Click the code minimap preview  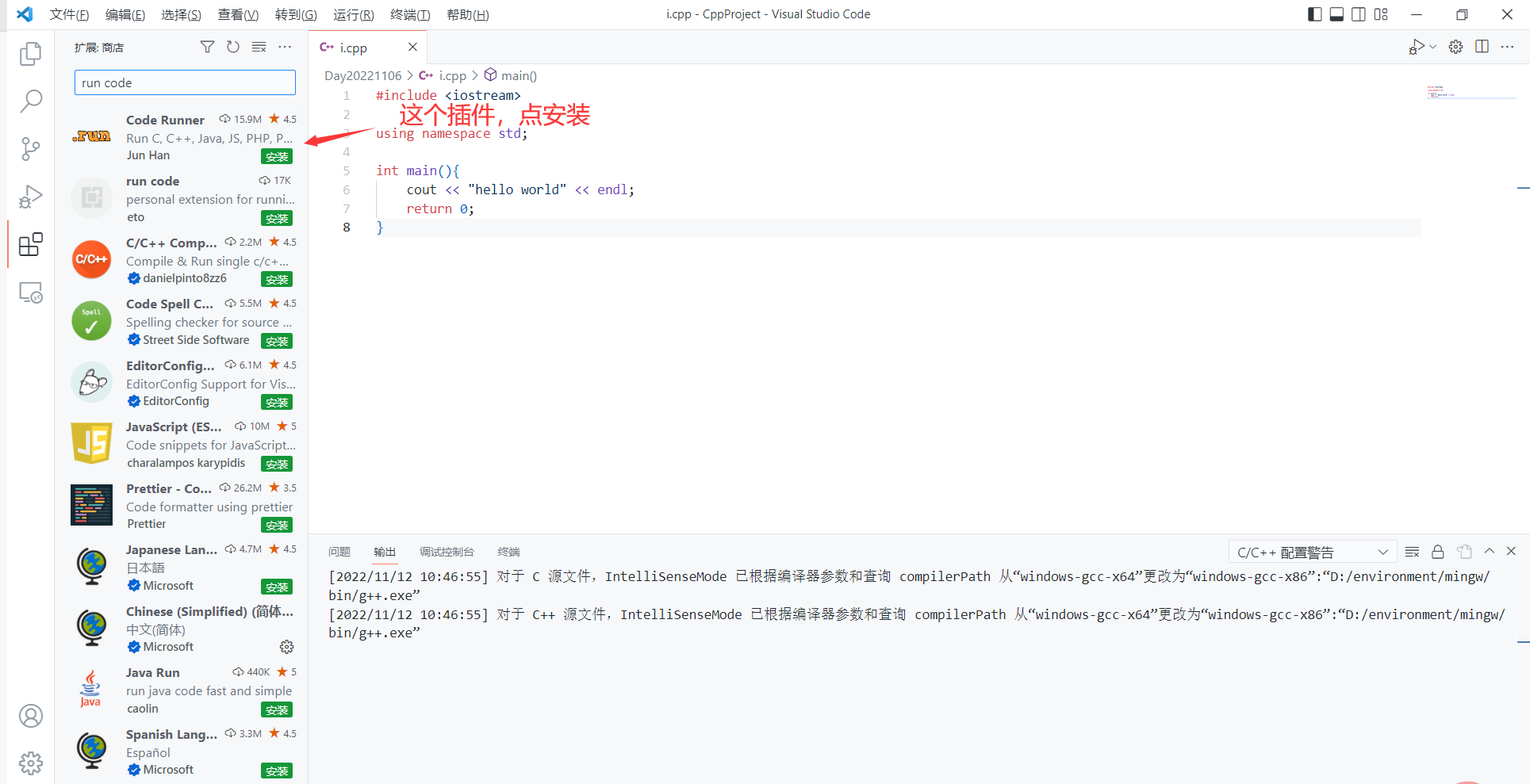pyautogui.click(x=1470, y=92)
